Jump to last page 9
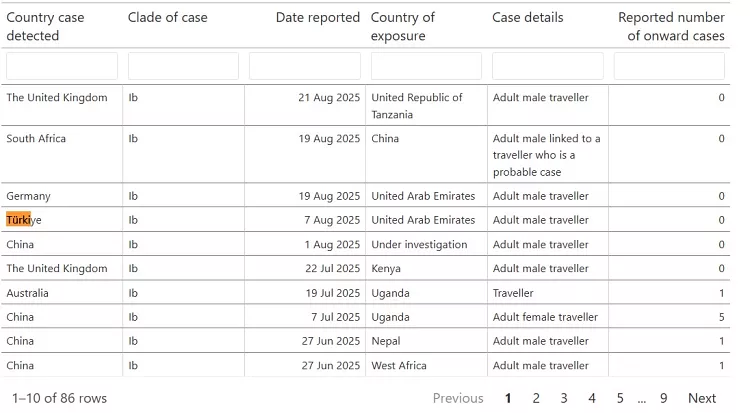The width and height of the screenshot is (750, 413). pos(664,398)
